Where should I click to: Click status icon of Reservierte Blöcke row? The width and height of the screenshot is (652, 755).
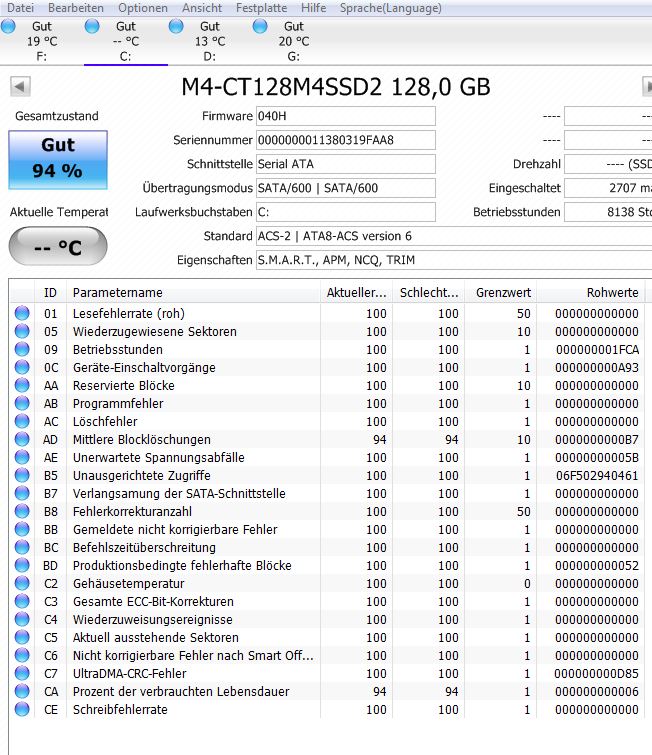22,385
